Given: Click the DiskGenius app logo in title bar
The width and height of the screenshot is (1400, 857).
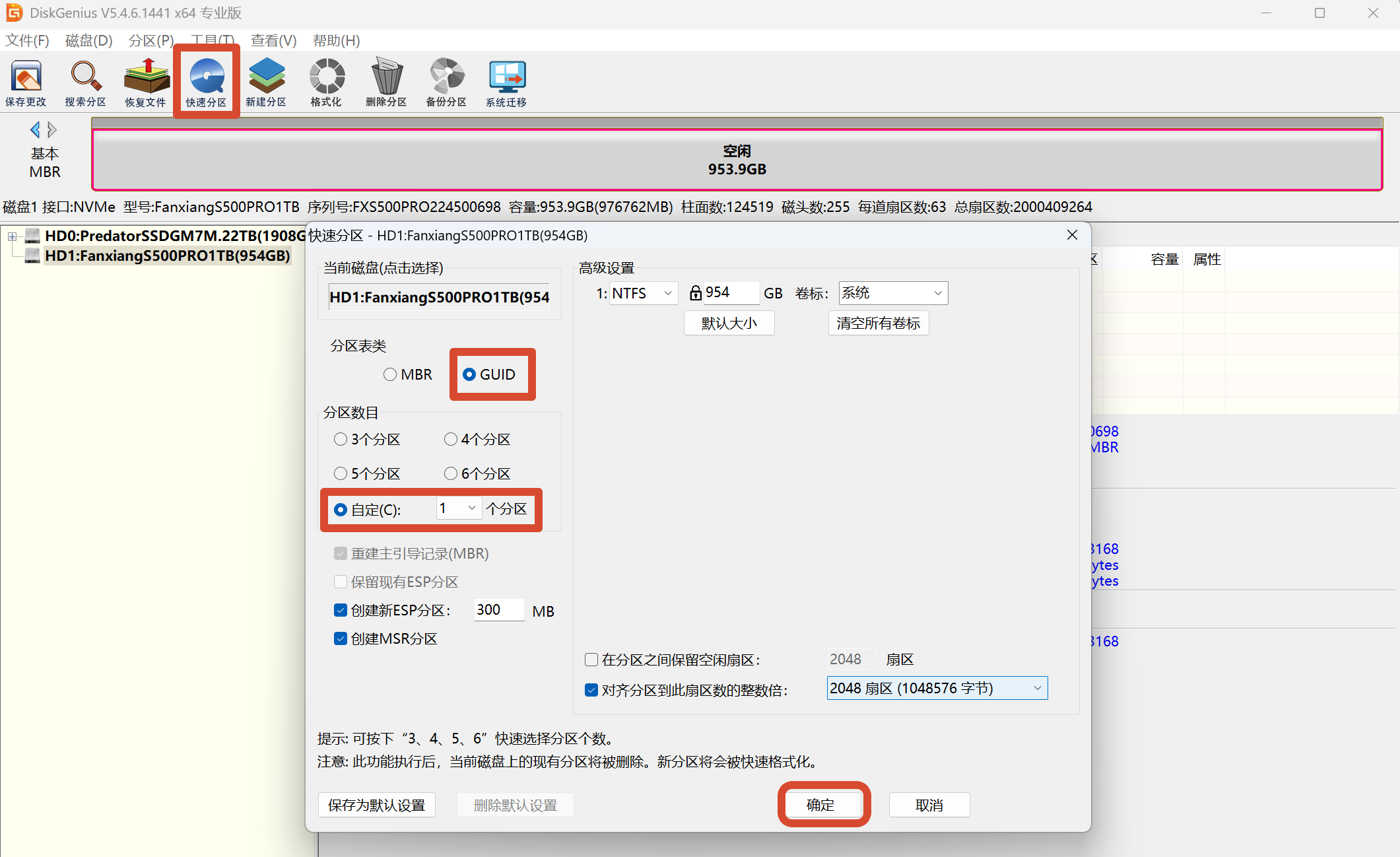Looking at the screenshot, I should pyautogui.click(x=14, y=13).
